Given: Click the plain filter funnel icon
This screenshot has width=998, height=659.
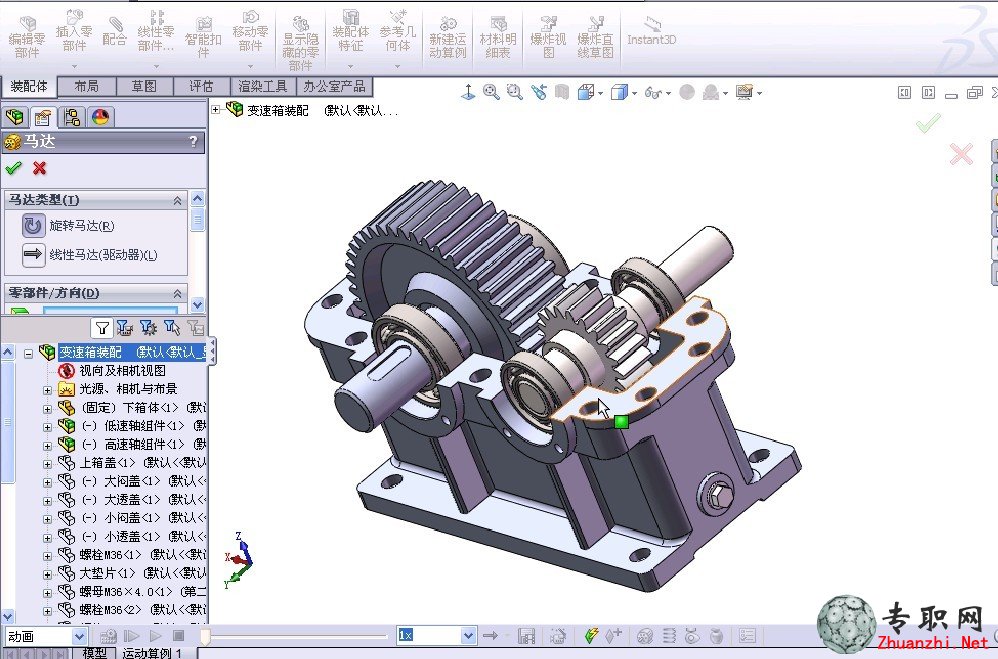Looking at the screenshot, I should point(102,328).
